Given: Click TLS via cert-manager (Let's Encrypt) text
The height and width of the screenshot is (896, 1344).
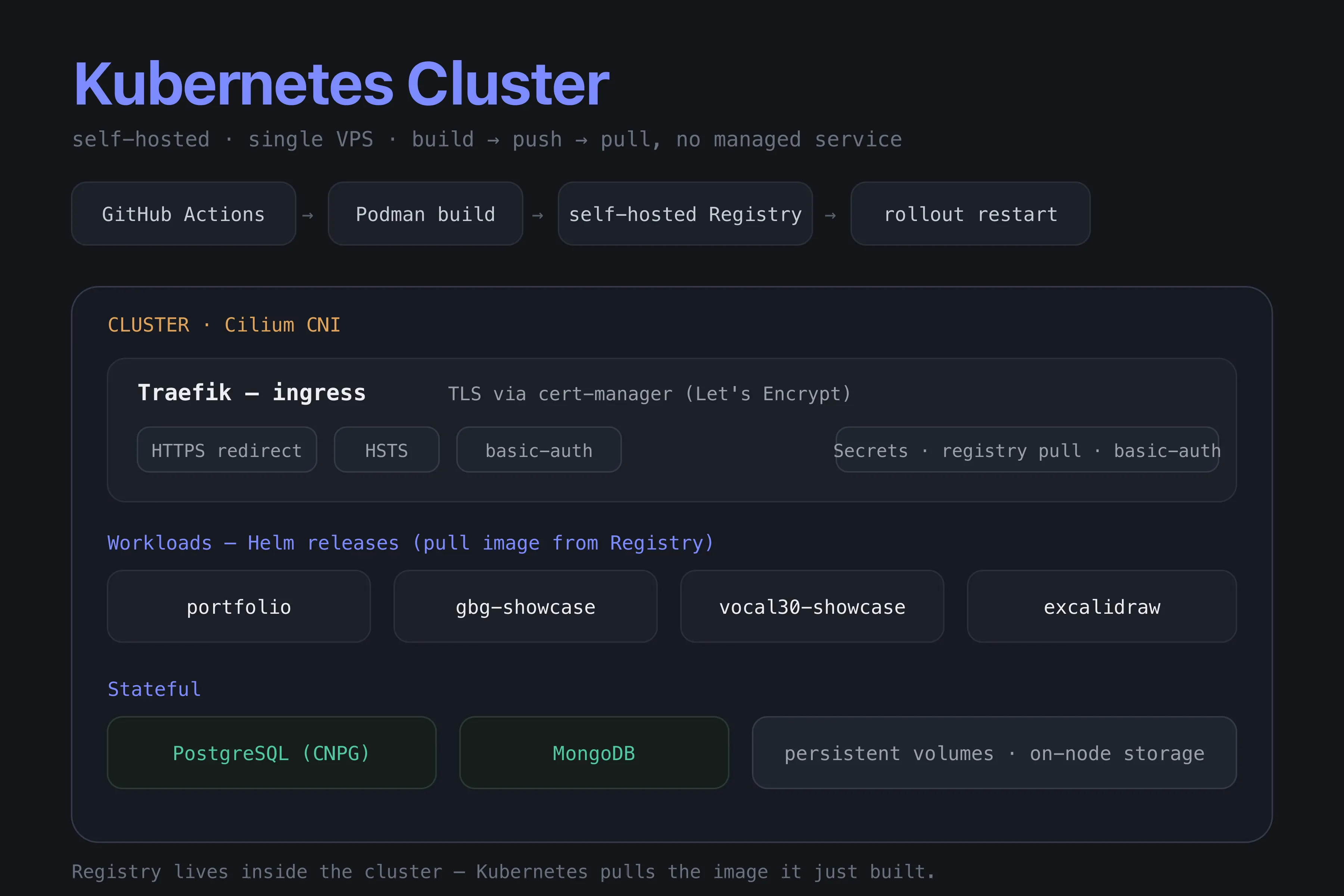Looking at the screenshot, I should coord(649,394).
